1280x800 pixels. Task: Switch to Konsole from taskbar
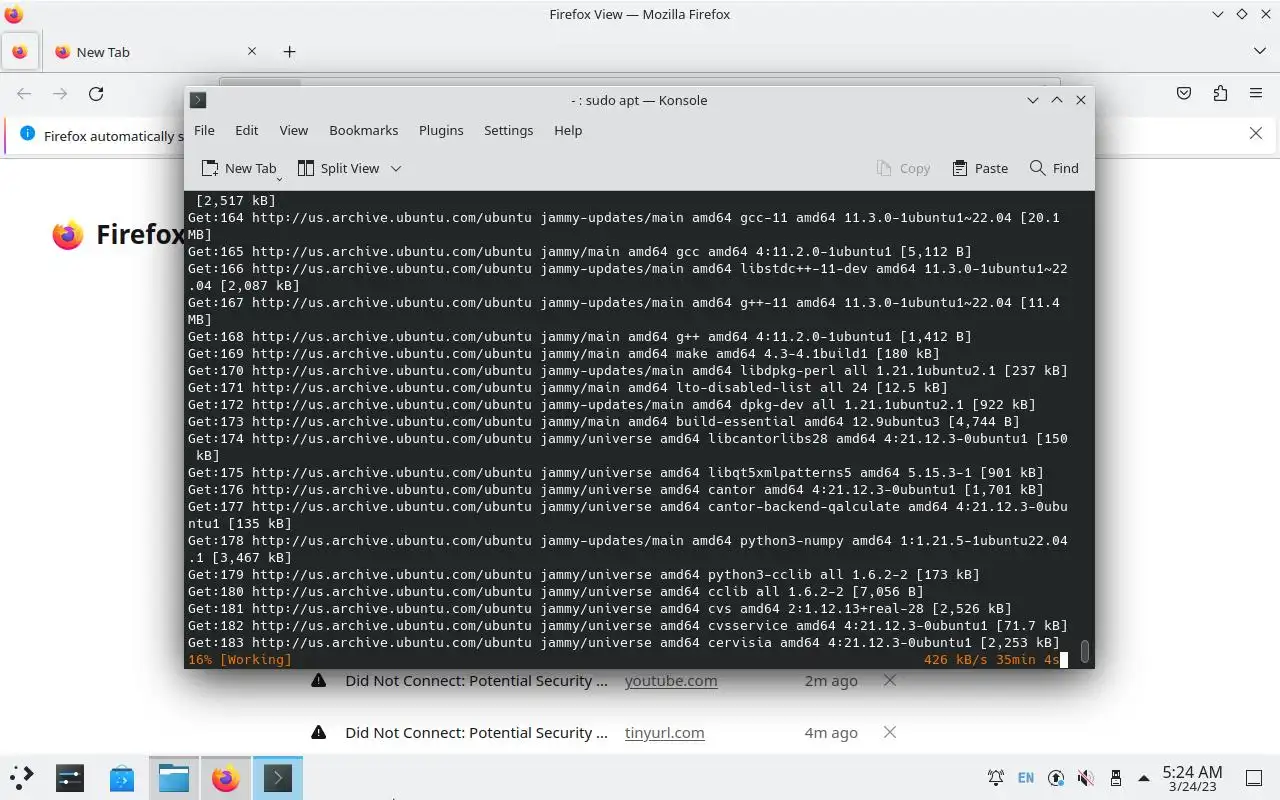click(x=277, y=777)
